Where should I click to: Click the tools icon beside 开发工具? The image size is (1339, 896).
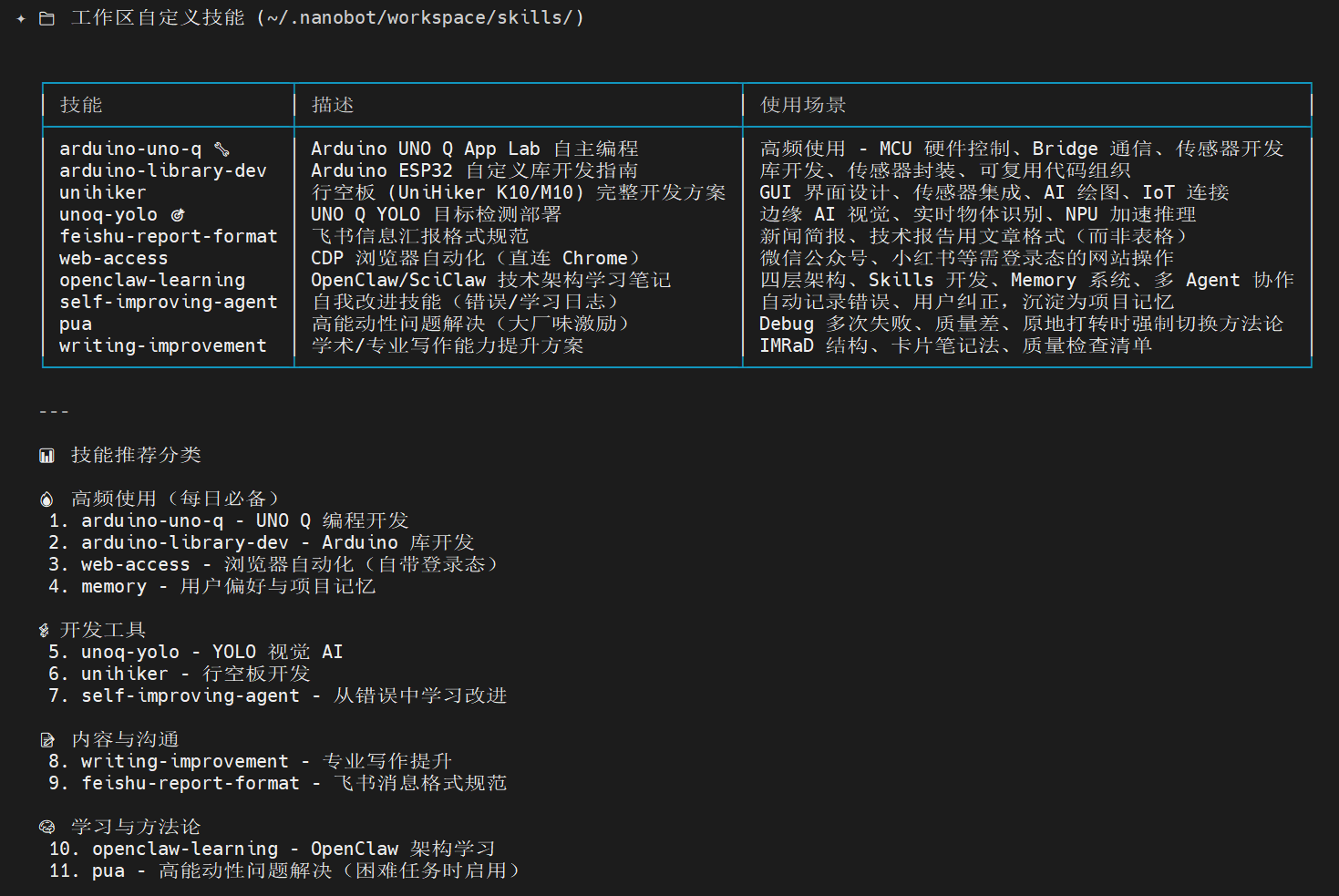[x=43, y=628]
